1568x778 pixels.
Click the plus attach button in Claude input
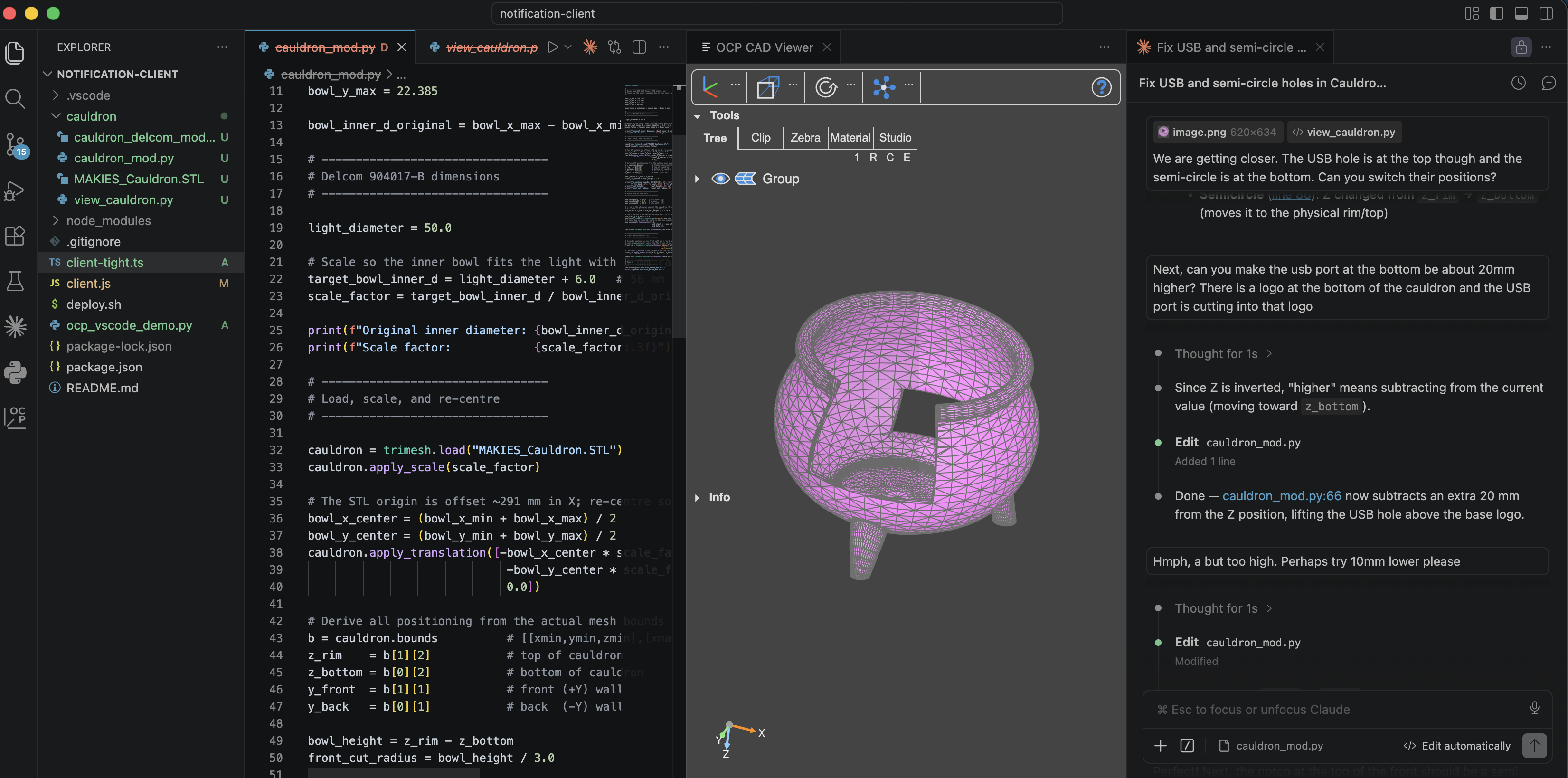coord(1160,746)
